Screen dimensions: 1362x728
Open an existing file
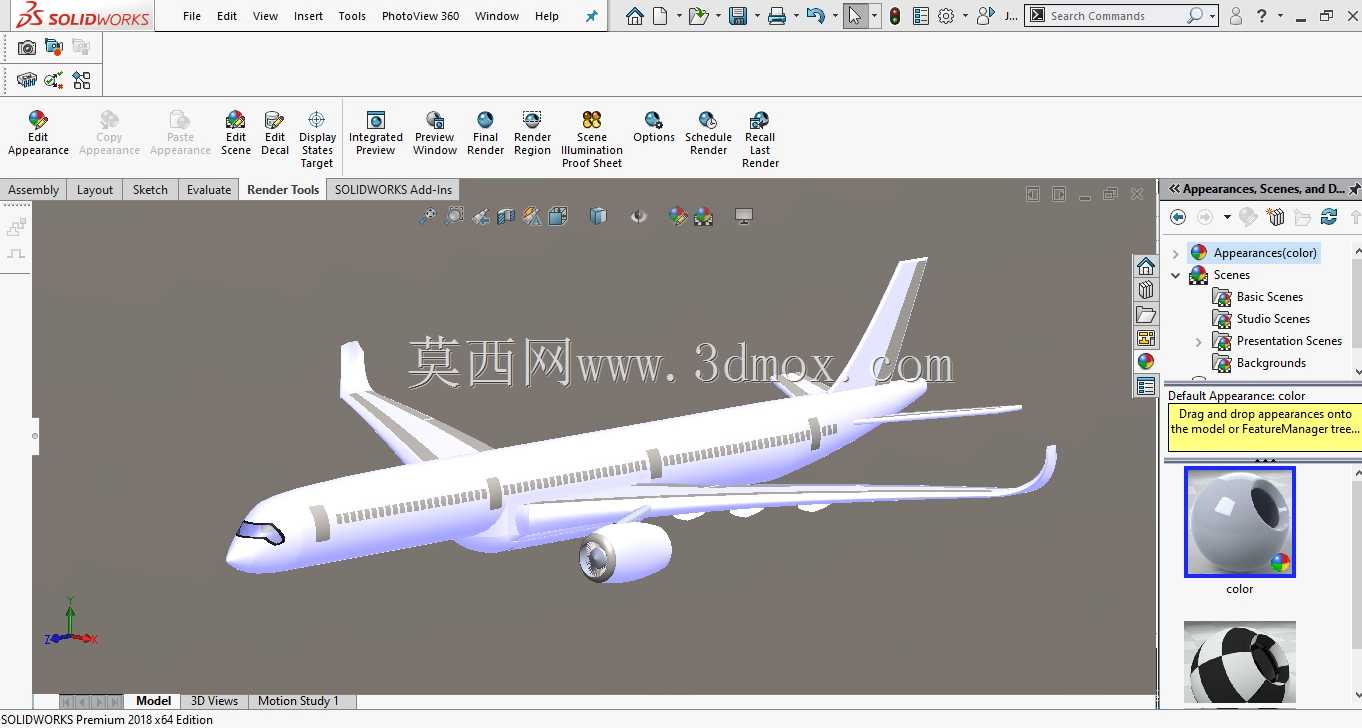tap(698, 16)
